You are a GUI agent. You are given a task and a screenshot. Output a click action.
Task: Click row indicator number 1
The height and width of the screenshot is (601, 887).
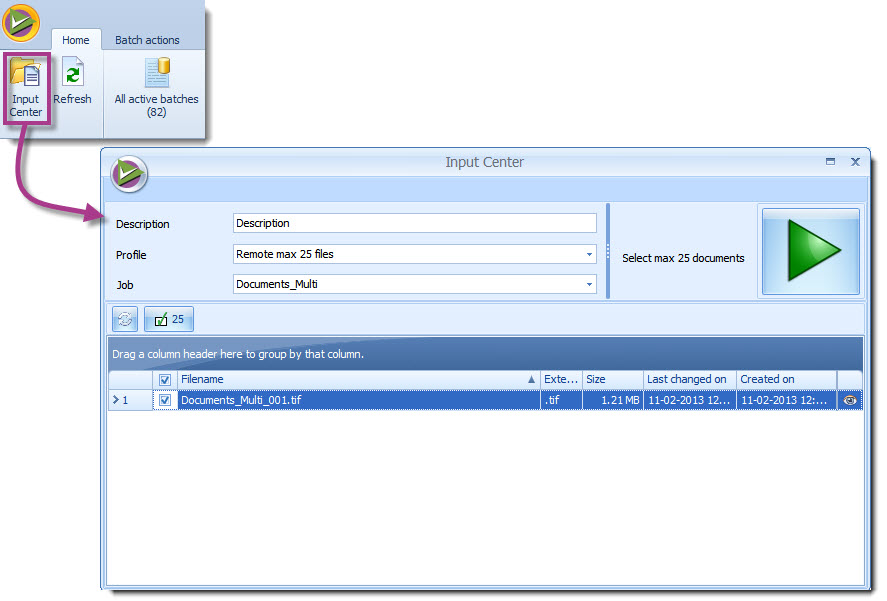click(130, 400)
